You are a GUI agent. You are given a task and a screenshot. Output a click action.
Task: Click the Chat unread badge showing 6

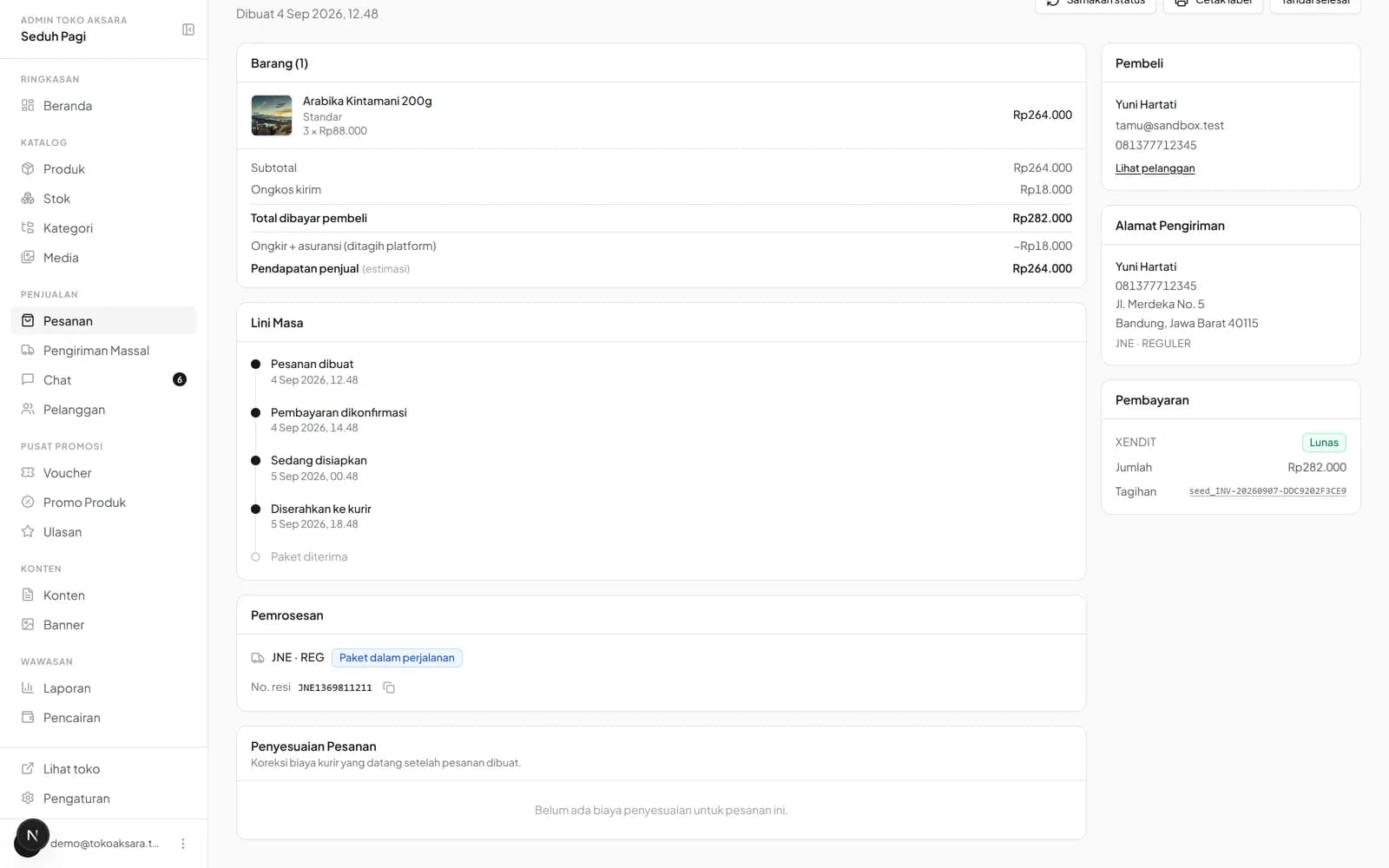(180, 379)
